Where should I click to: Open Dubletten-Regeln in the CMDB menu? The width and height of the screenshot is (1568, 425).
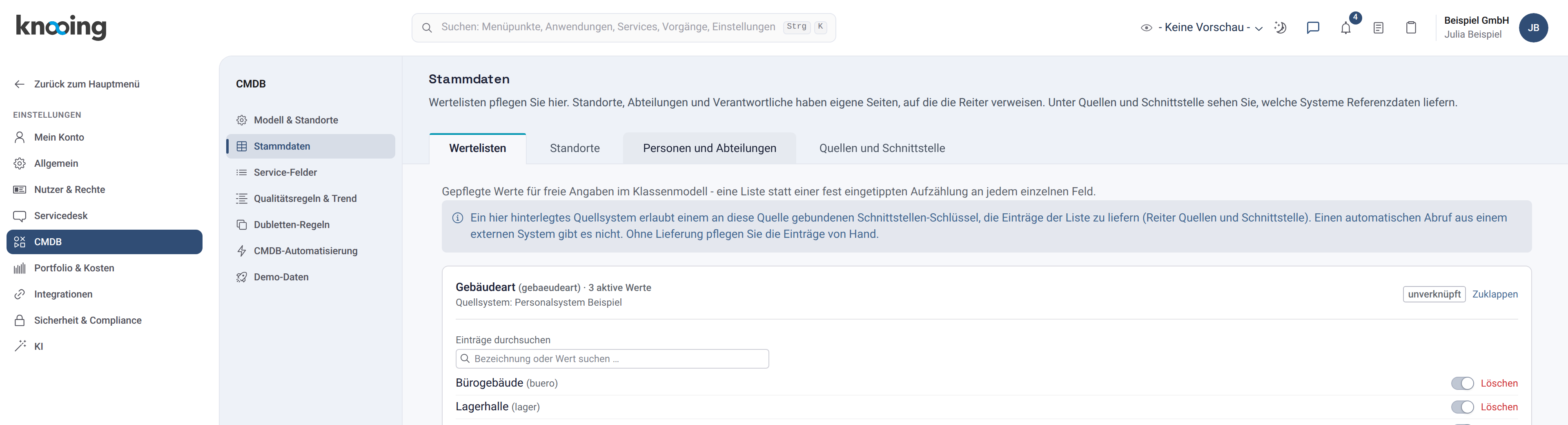click(311, 225)
